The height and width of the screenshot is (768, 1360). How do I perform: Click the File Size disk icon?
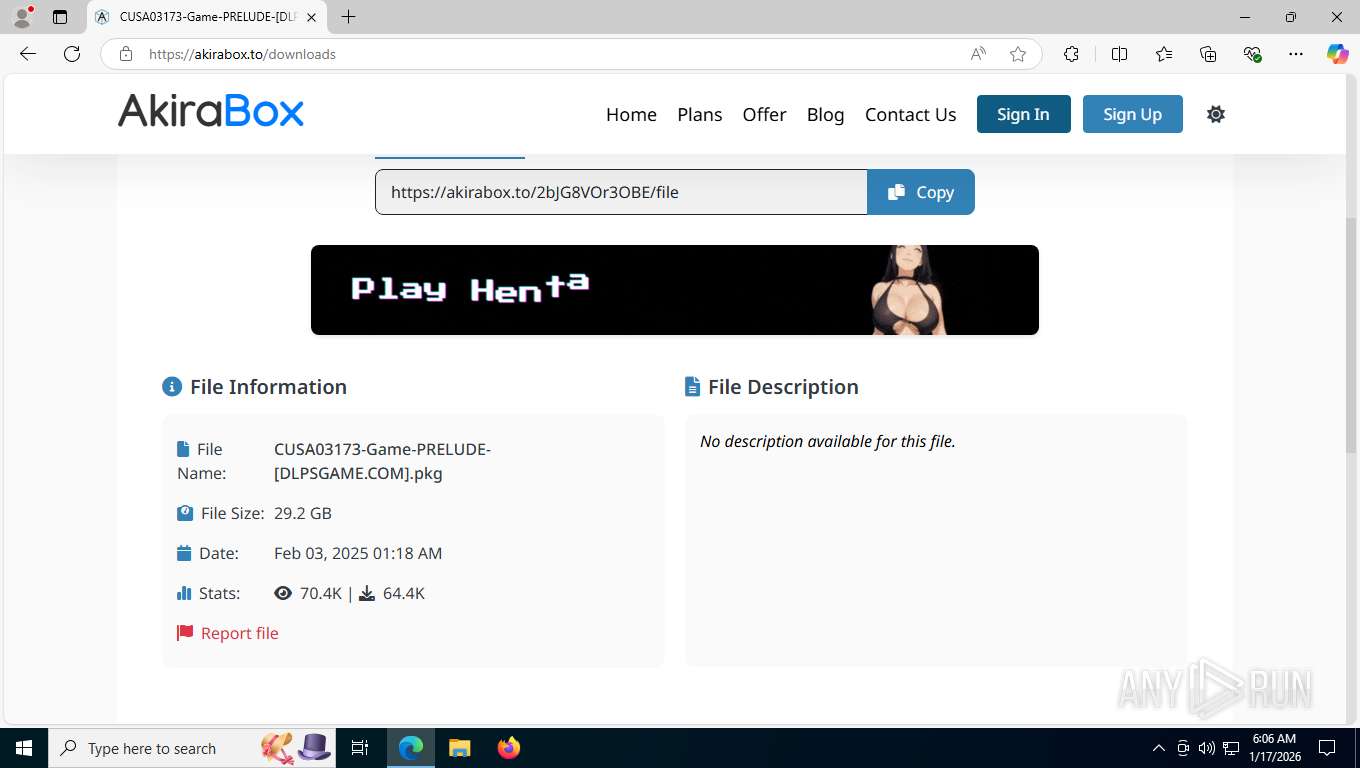(x=185, y=513)
